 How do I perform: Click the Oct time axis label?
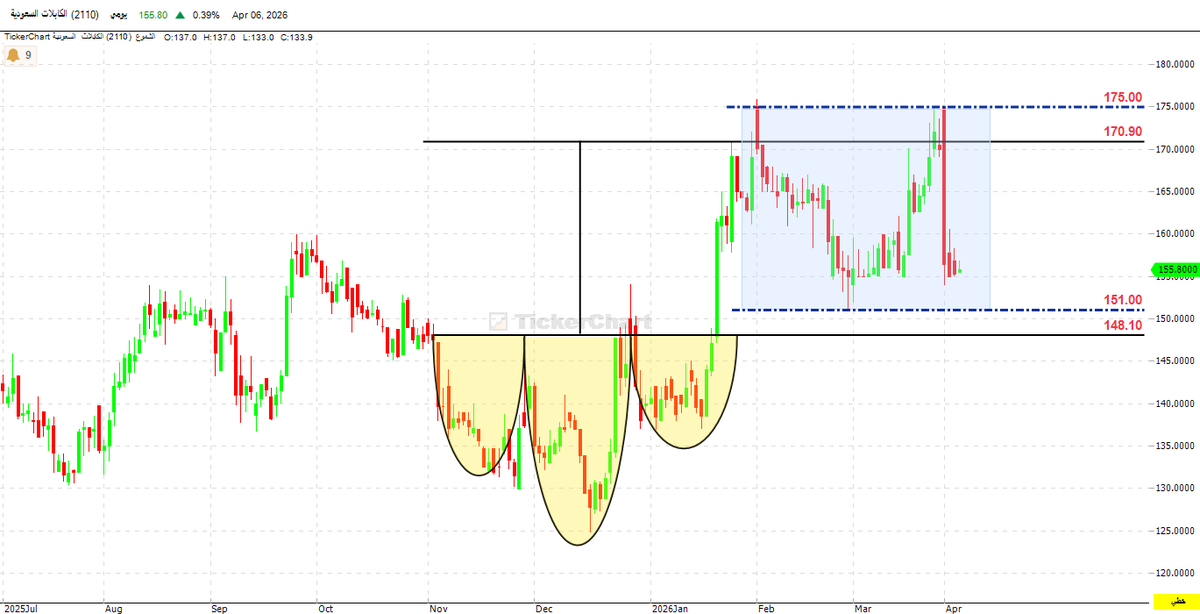point(324,607)
